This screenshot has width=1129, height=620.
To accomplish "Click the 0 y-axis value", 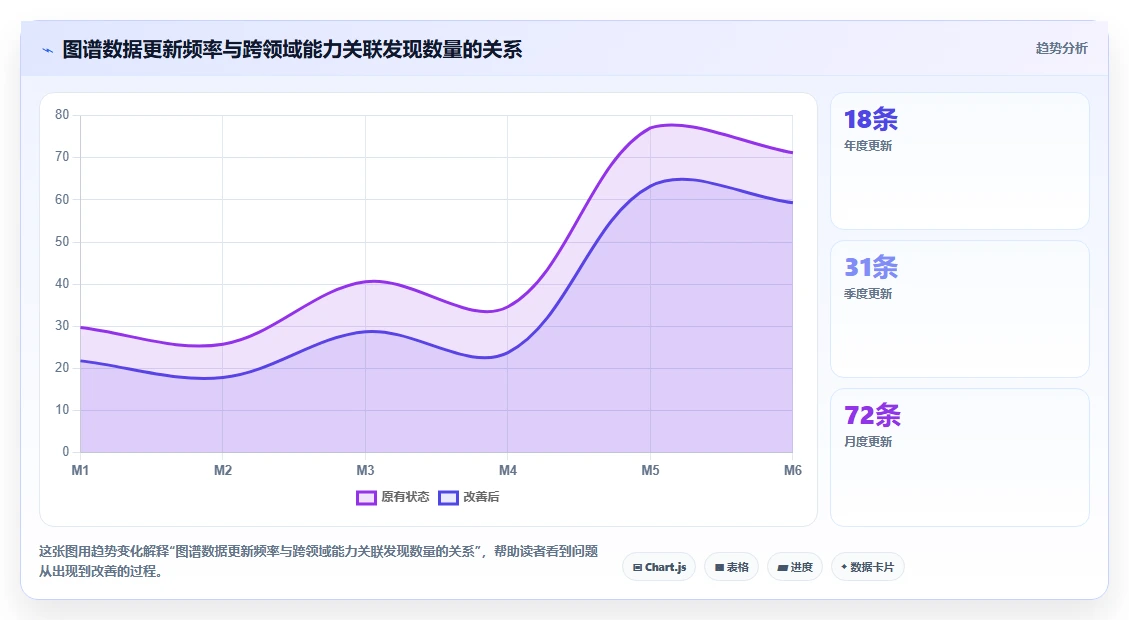I will (66, 451).
